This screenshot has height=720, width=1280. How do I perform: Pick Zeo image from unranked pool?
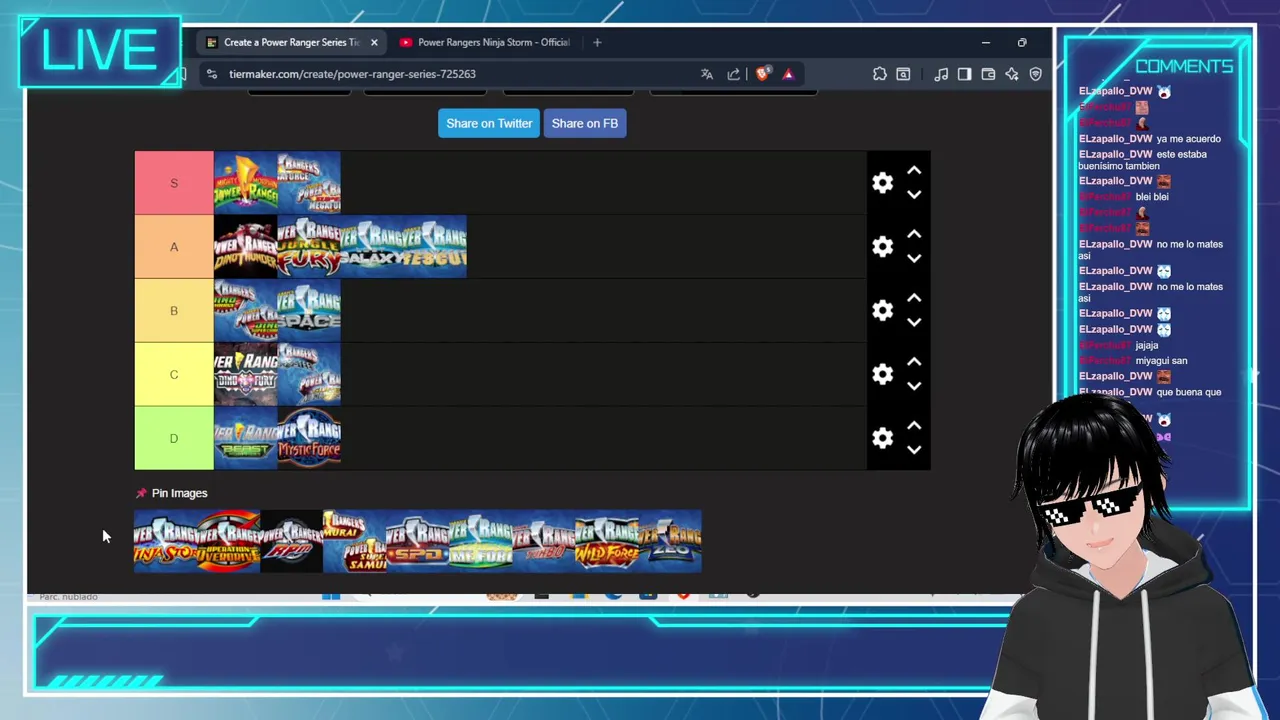(670, 541)
